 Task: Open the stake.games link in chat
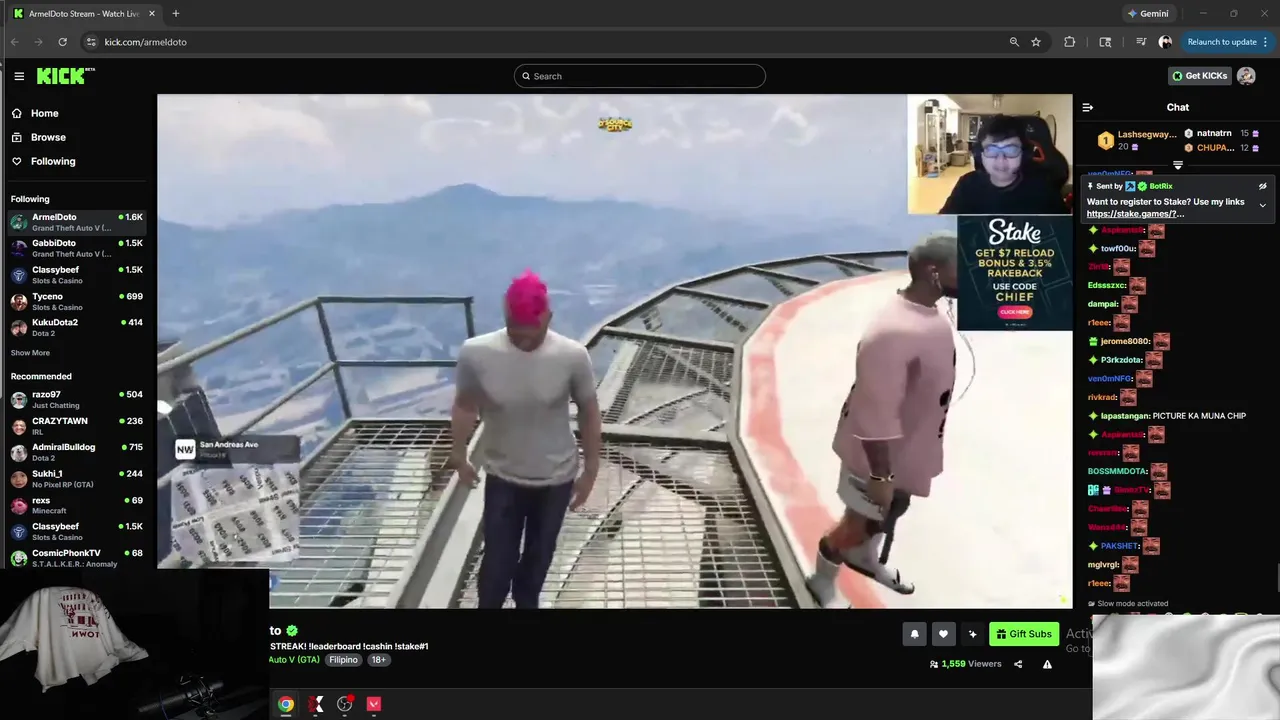(x=1135, y=214)
